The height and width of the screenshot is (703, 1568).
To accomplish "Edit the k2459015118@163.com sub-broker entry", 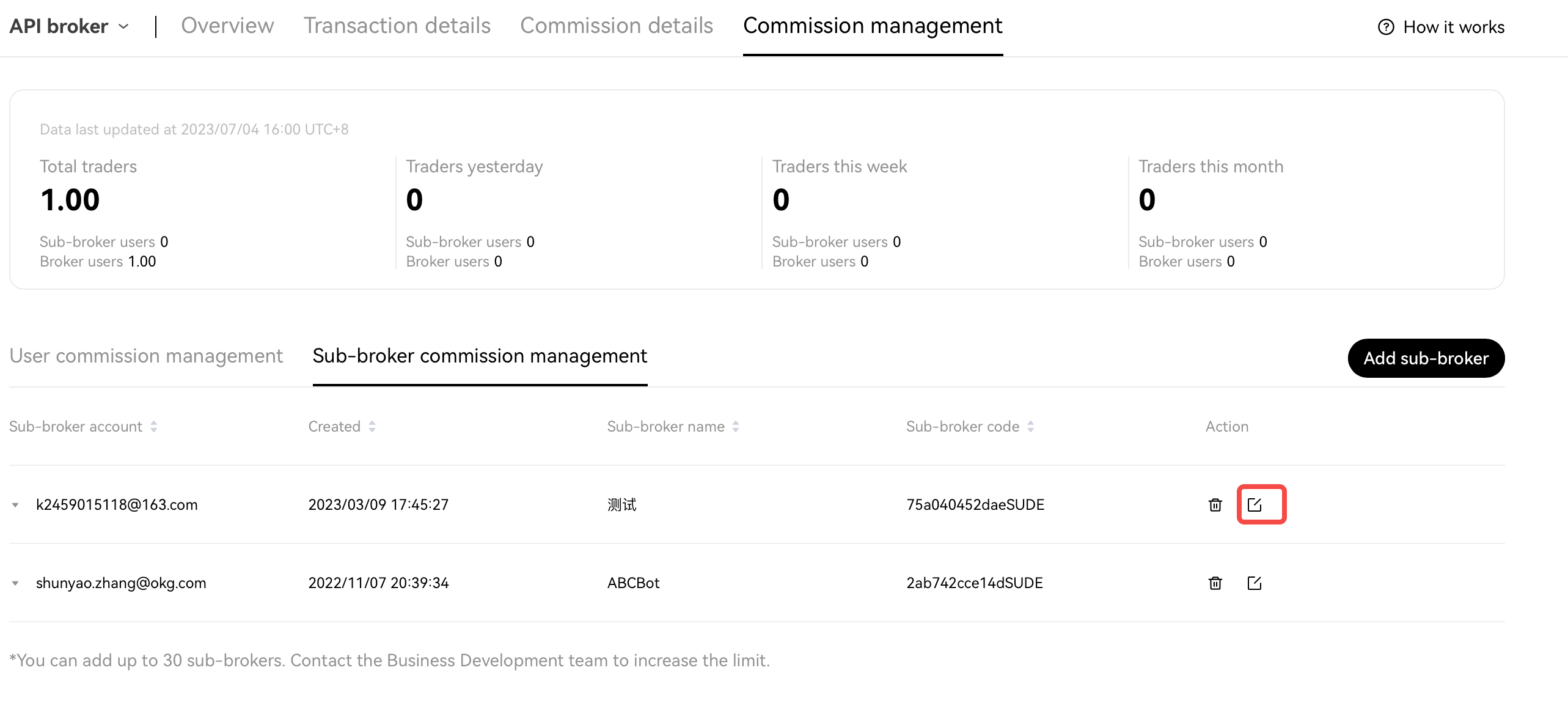I will coord(1254,504).
